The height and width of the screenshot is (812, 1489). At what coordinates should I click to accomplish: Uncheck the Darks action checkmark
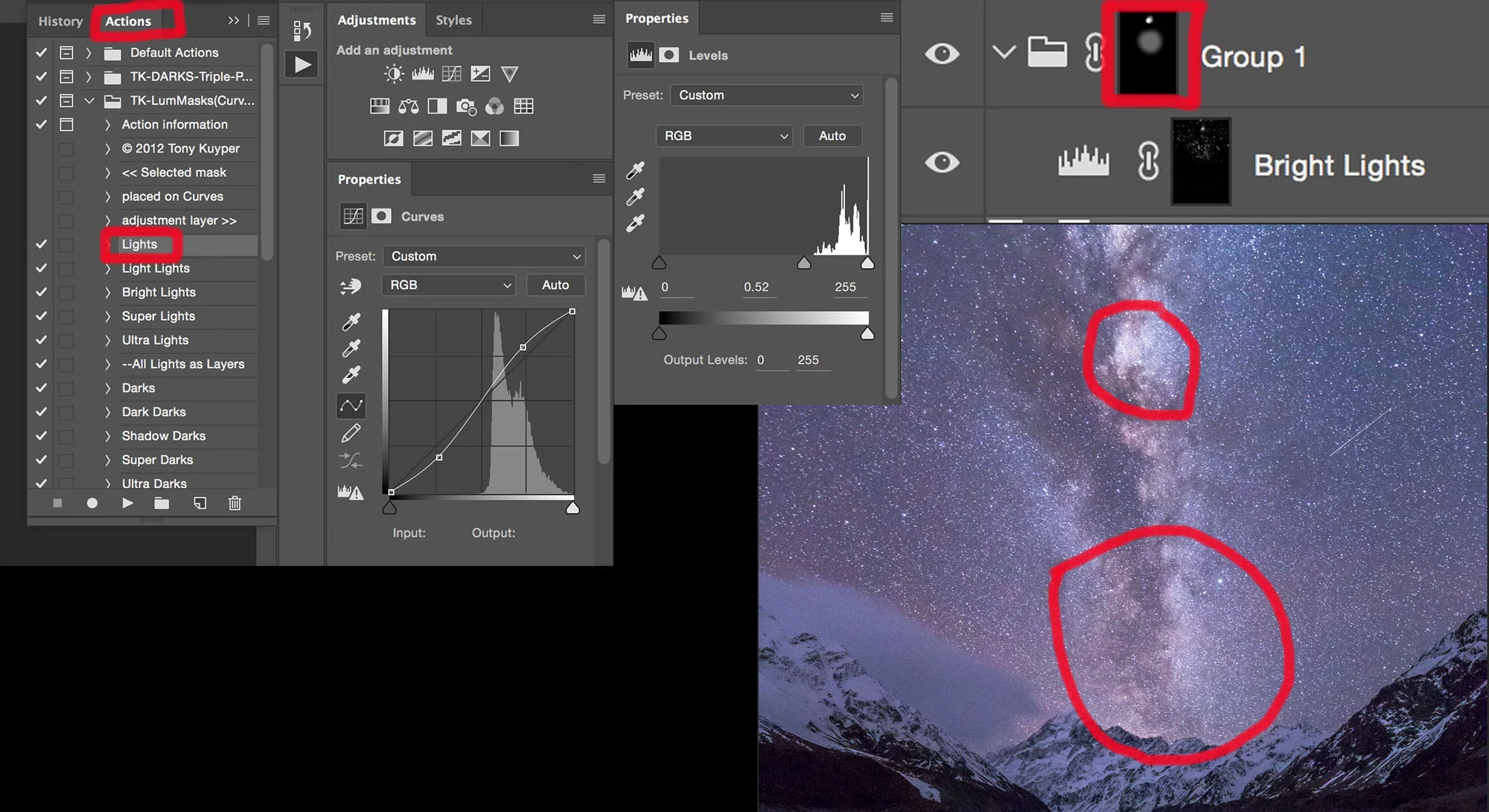tap(41, 388)
